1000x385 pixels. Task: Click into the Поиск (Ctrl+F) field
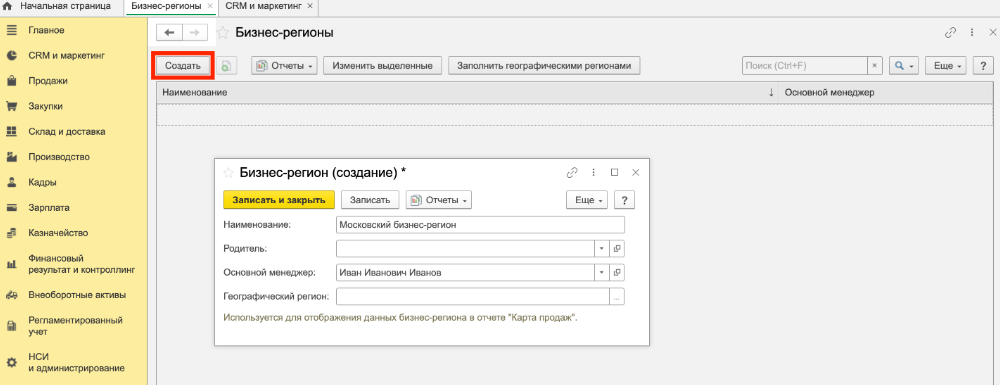pyautogui.click(x=805, y=66)
